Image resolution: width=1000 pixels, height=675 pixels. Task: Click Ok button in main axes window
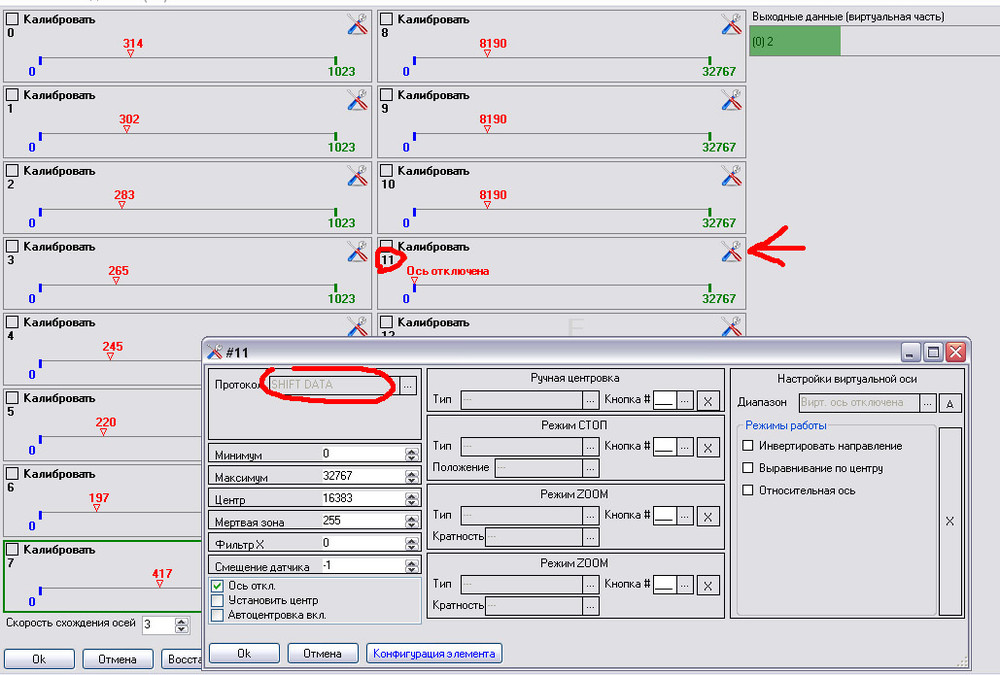click(x=39, y=659)
